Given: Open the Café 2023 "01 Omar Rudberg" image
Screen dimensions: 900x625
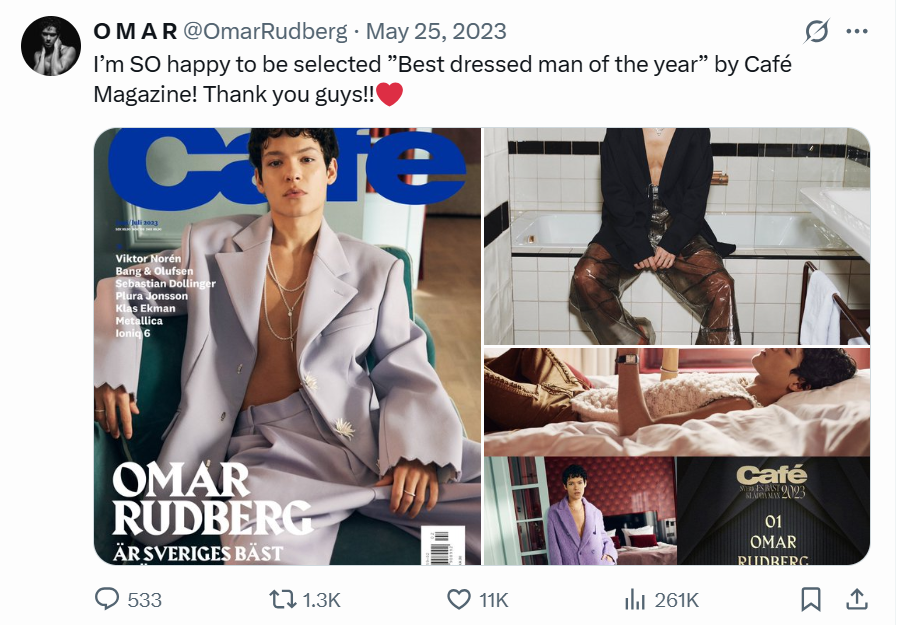Looking at the screenshot, I should [773, 511].
